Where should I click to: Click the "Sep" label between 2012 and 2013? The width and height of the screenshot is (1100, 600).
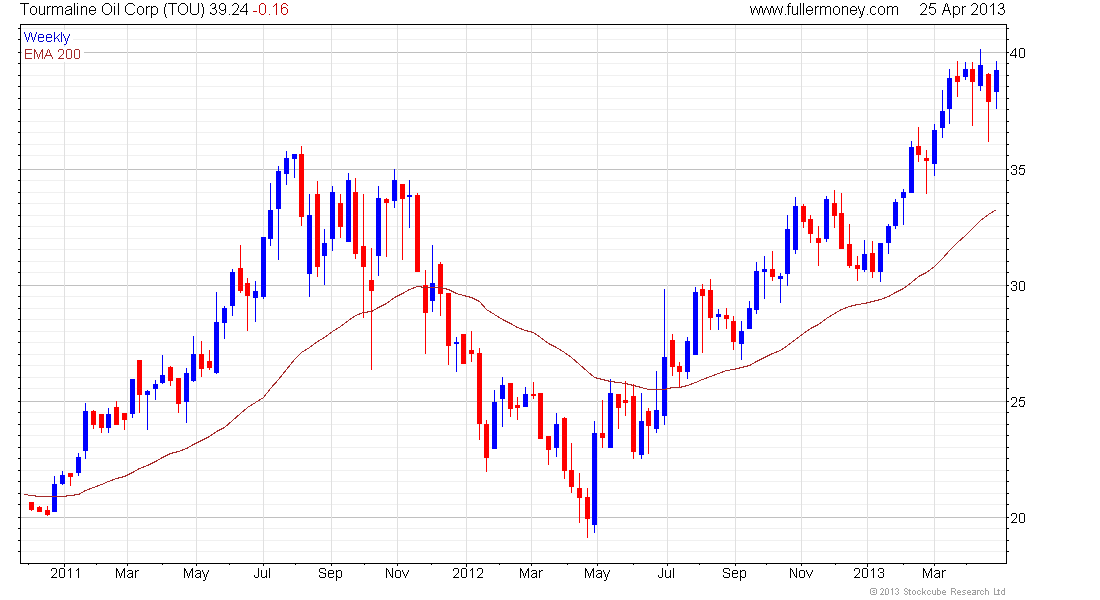tap(735, 573)
